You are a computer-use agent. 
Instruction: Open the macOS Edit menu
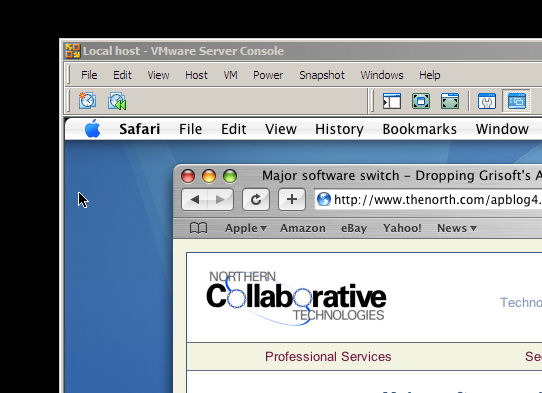234,129
